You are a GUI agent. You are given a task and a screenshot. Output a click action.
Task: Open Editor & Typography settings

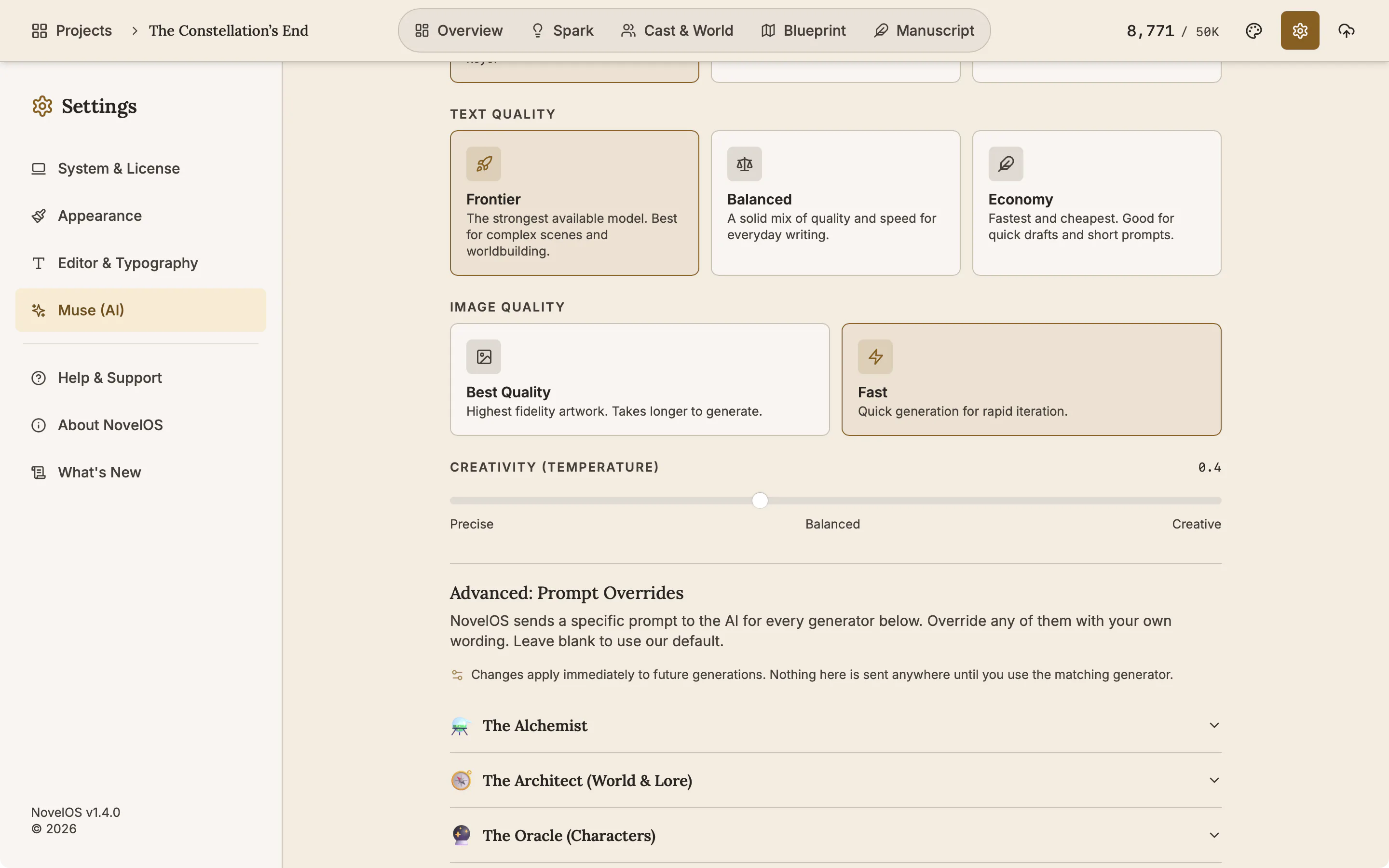[x=141, y=263]
